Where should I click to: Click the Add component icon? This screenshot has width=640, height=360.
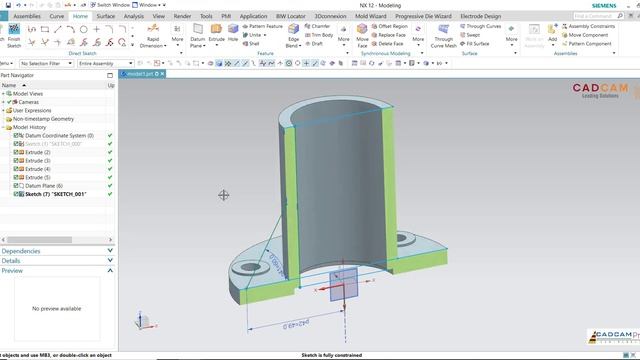pos(552,29)
